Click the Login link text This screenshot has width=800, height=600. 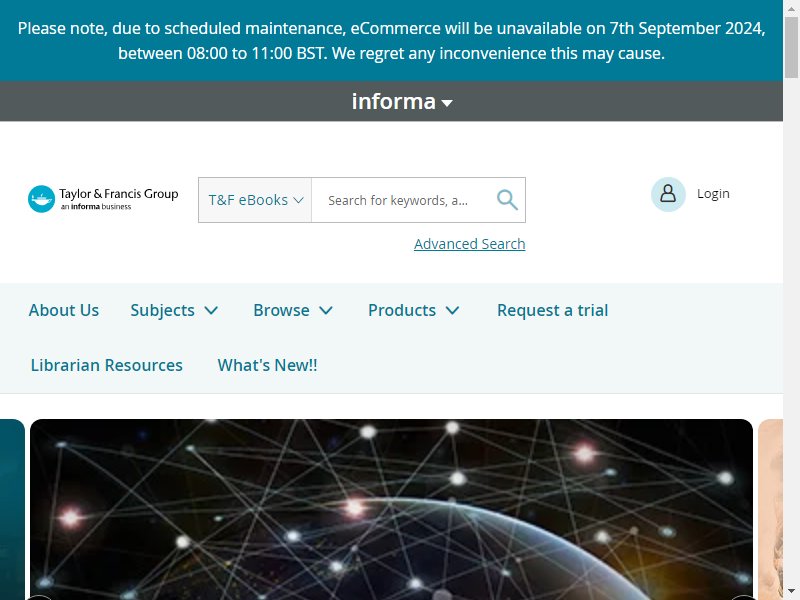click(713, 194)
